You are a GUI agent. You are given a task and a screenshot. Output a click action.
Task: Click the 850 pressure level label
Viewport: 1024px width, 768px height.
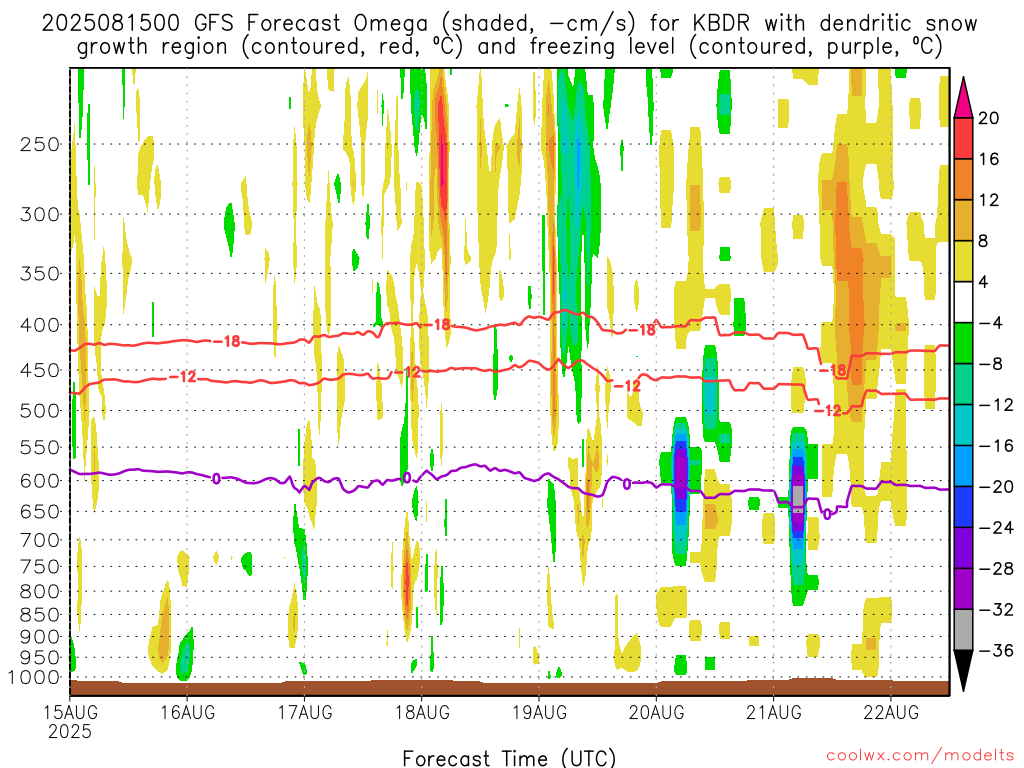[39, 615]
